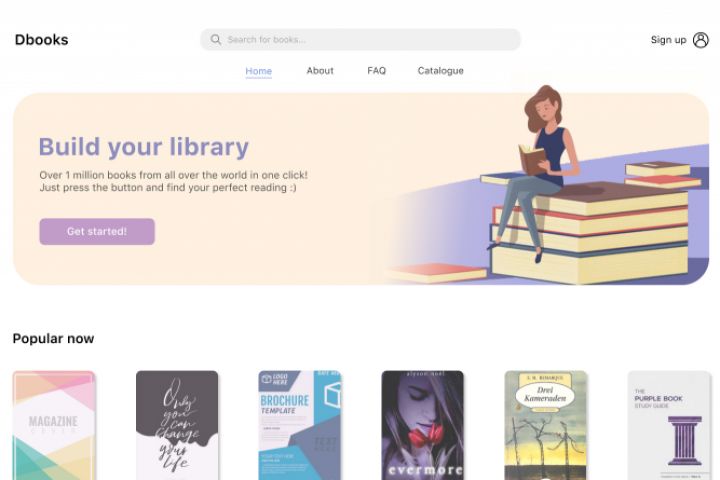Image resolution: width=720 pixels, height=480 pixels.
Task: Click the Dbooks logo
Action: pos(41,40)
